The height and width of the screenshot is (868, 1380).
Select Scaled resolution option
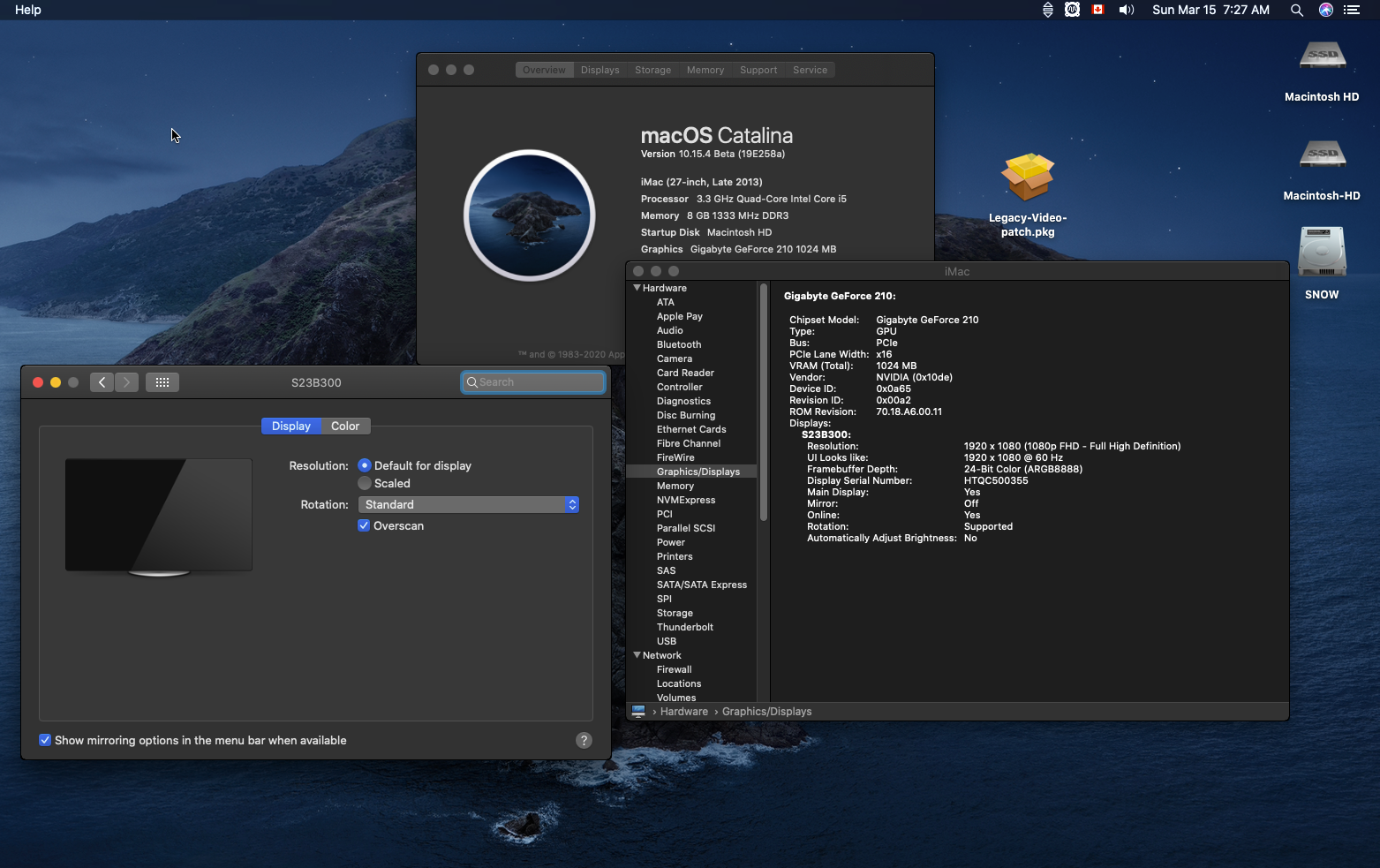coord(364,483)
